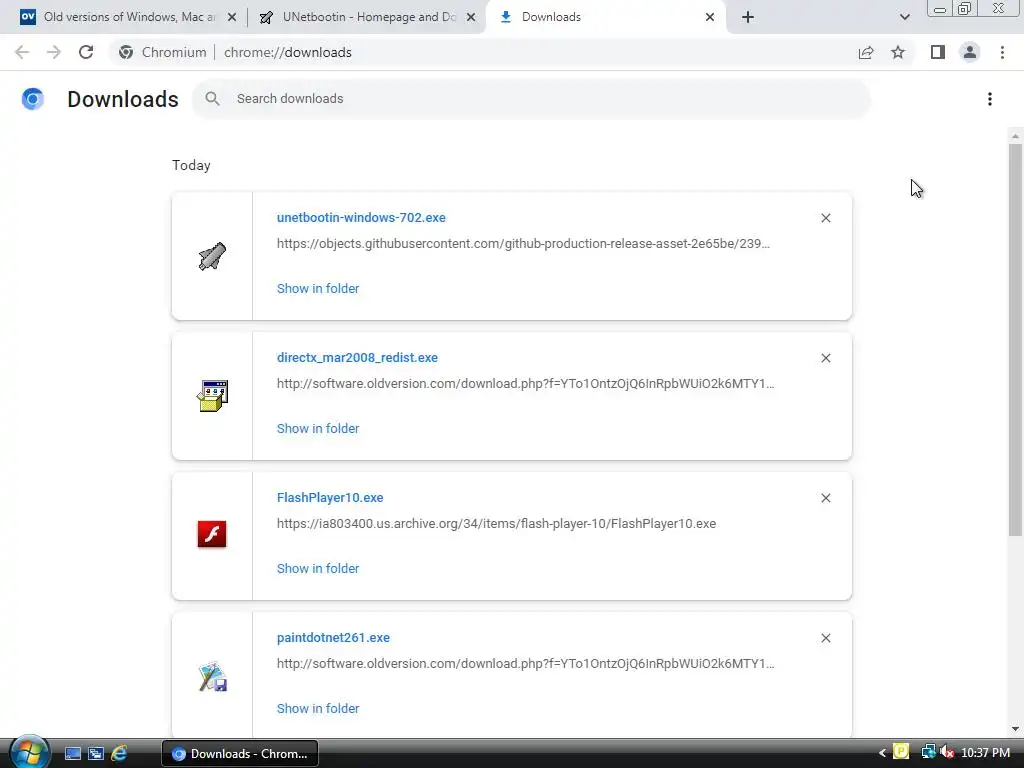Click the directx installer file icon
1024x768 pixels.
click(x=212, y=396)
